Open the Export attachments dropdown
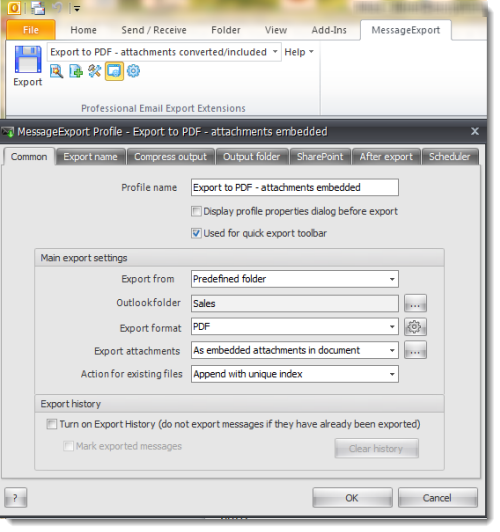 point(294,350)
